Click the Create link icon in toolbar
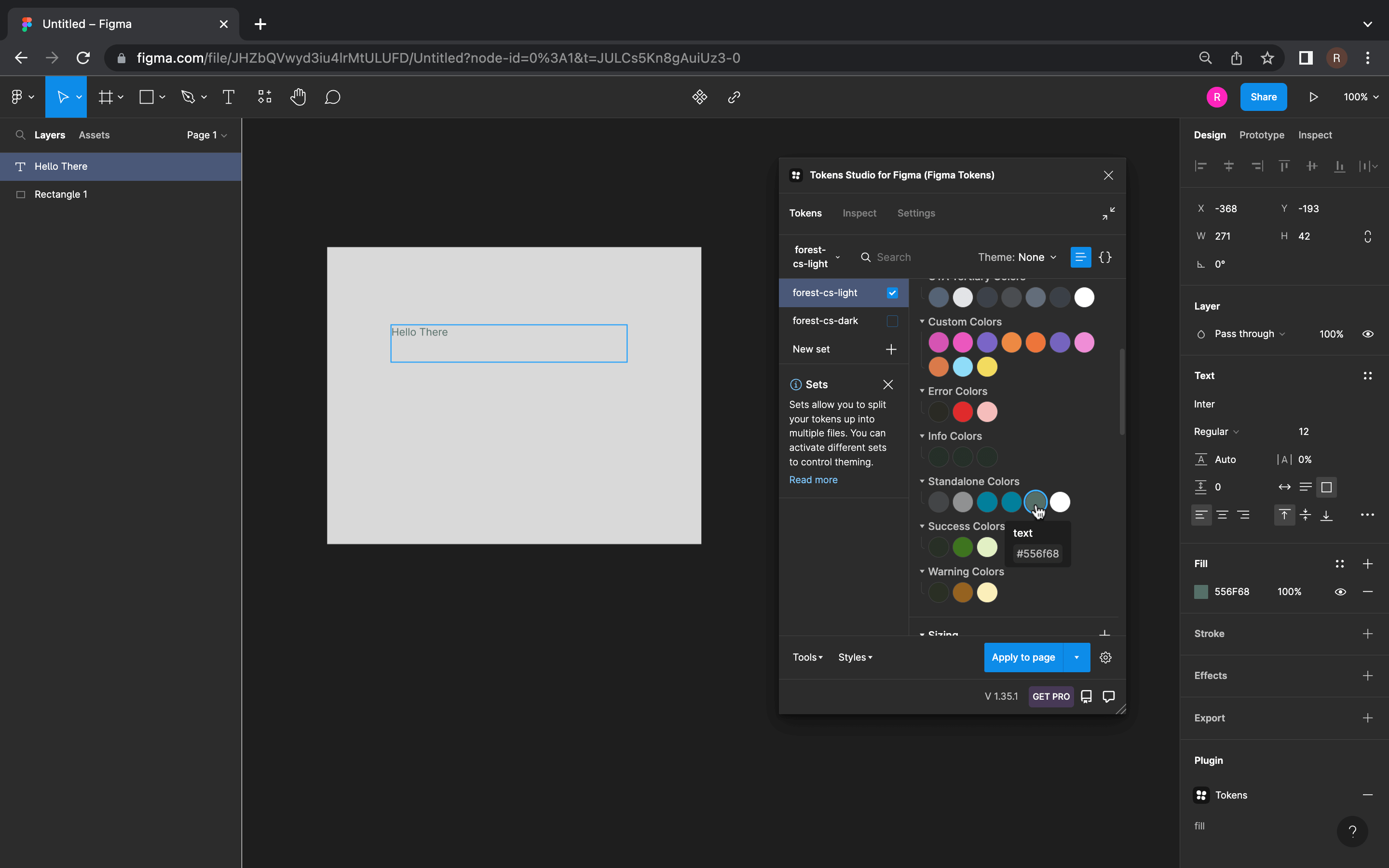This screenshot has height=868, width=1389. (734, 97)
